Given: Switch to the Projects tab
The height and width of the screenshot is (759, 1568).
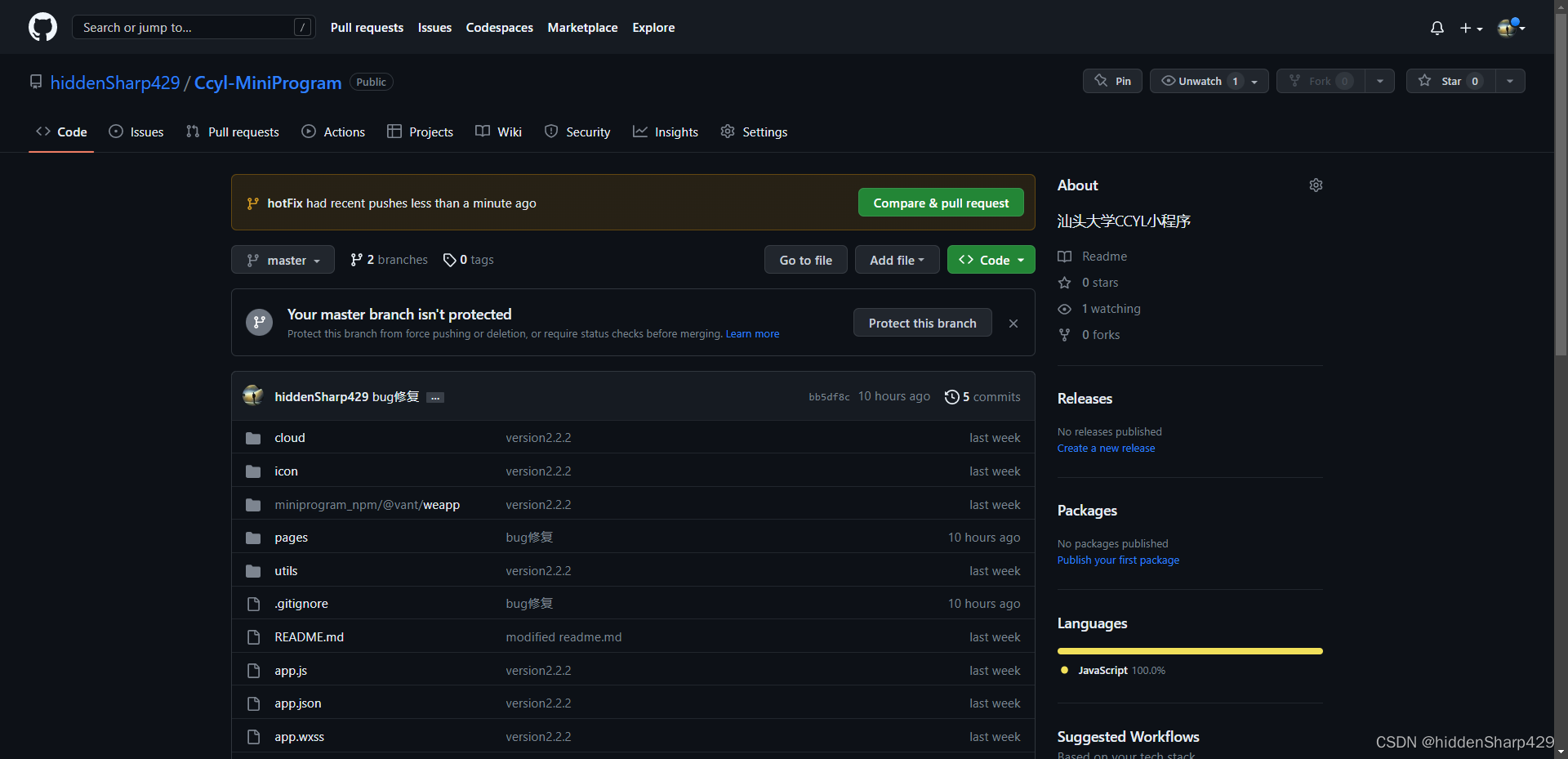Looking at the screenshot, I should click(x=420, y=132).
